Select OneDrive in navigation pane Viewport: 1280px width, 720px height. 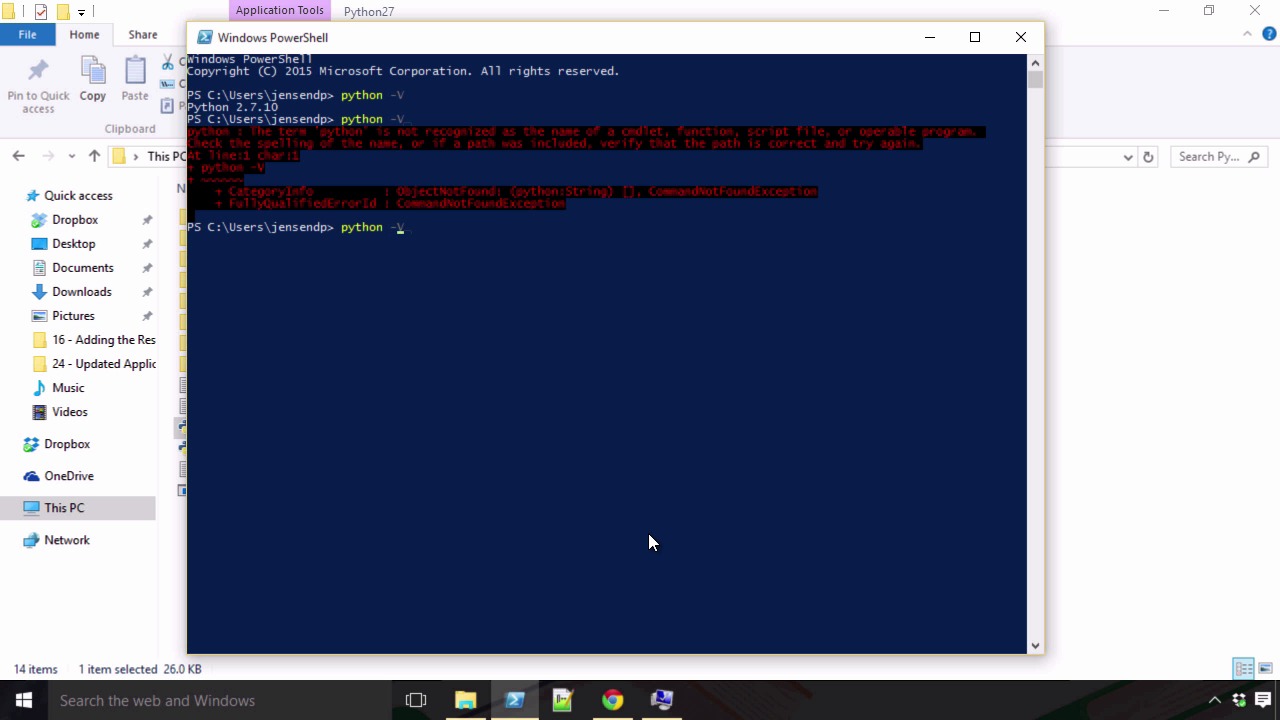point(69,476)
